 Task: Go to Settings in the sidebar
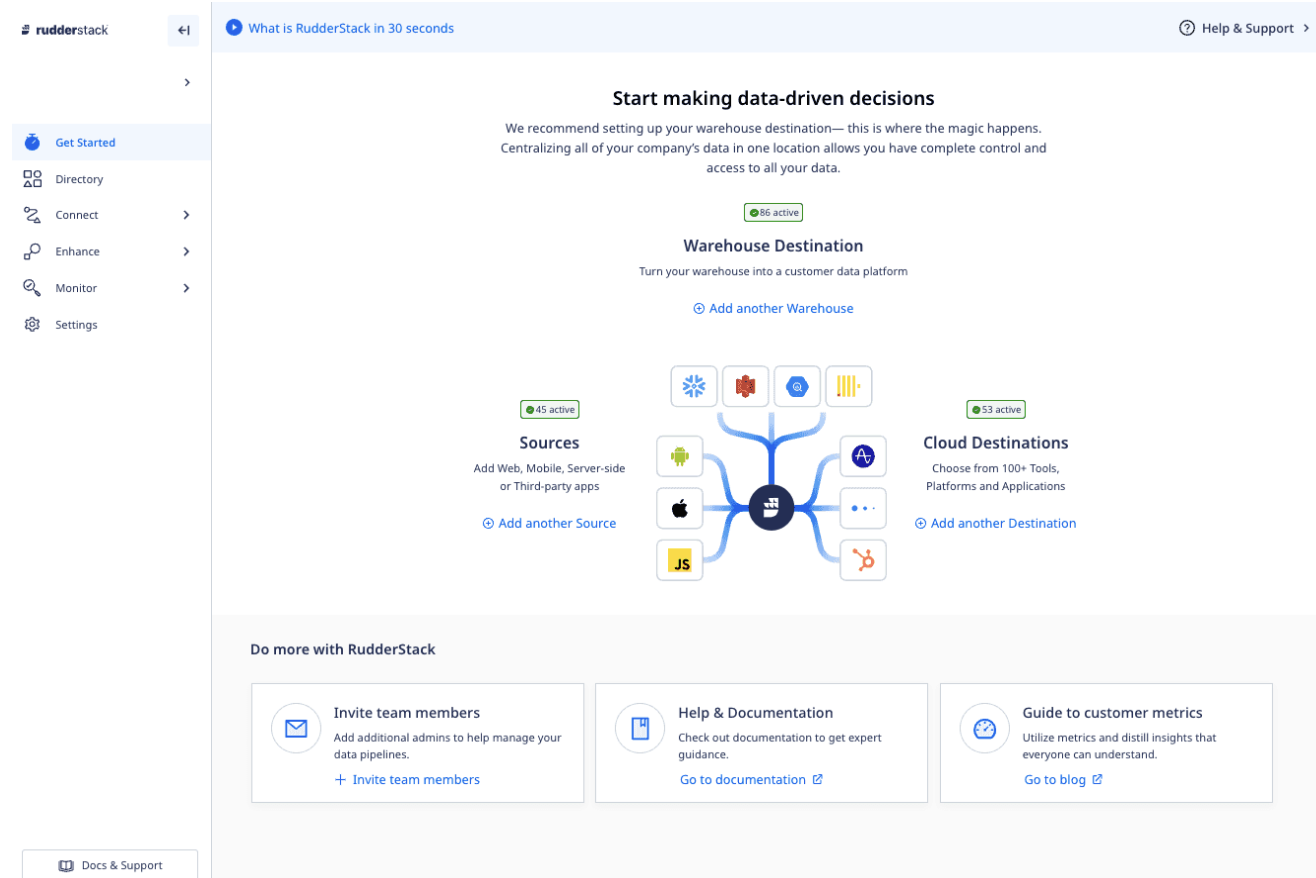[76, 325]
